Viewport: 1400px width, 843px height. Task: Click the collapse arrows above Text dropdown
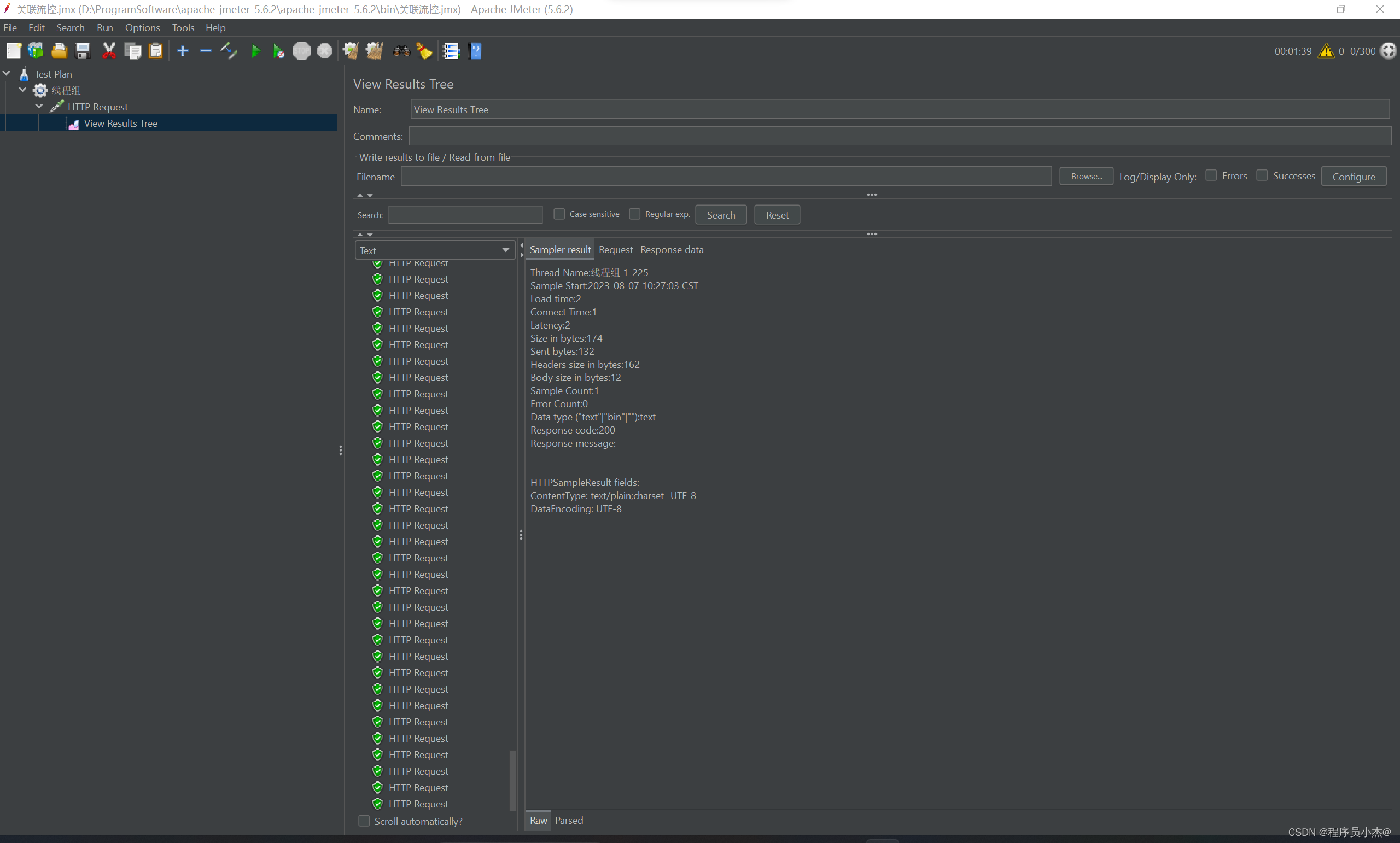point(365,235)
